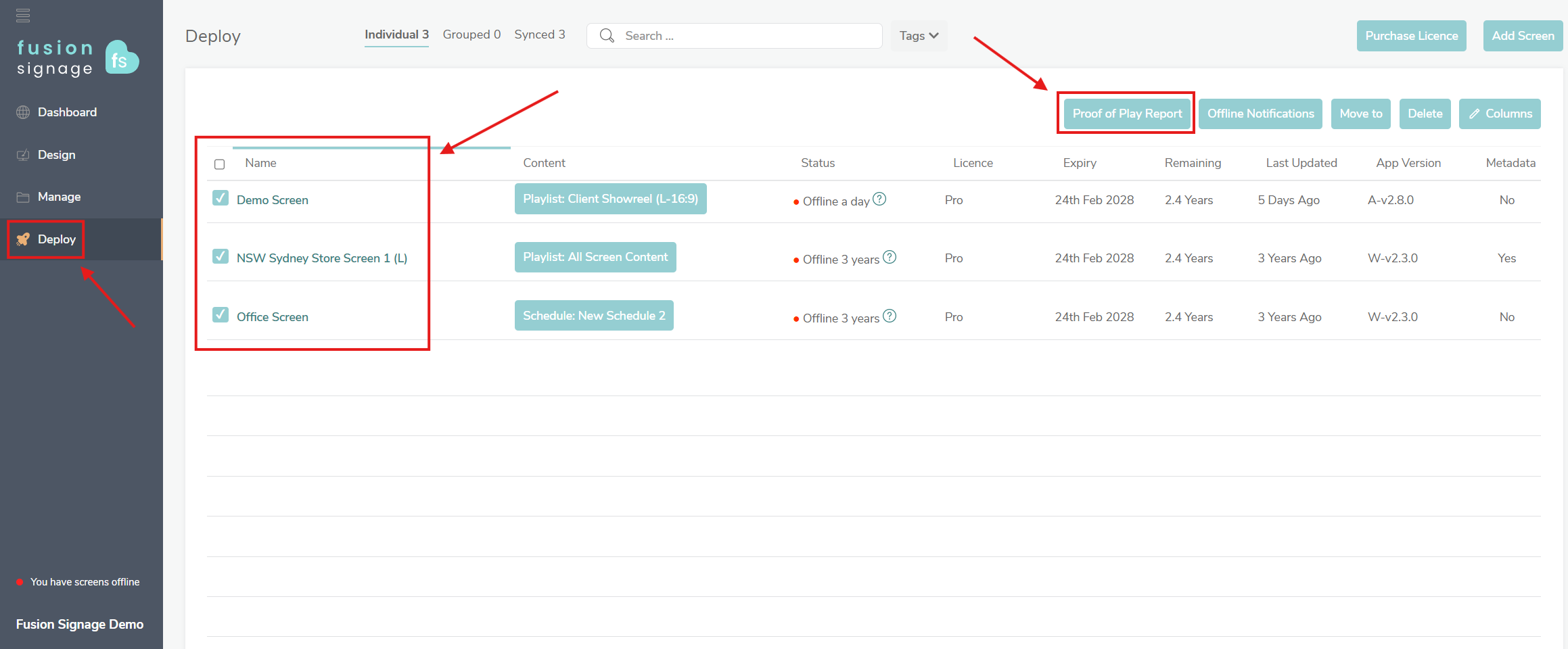Viewport: 1568px width, 649px height.
Task: Click the Yes metadata cell
Action: [1506, 258]
